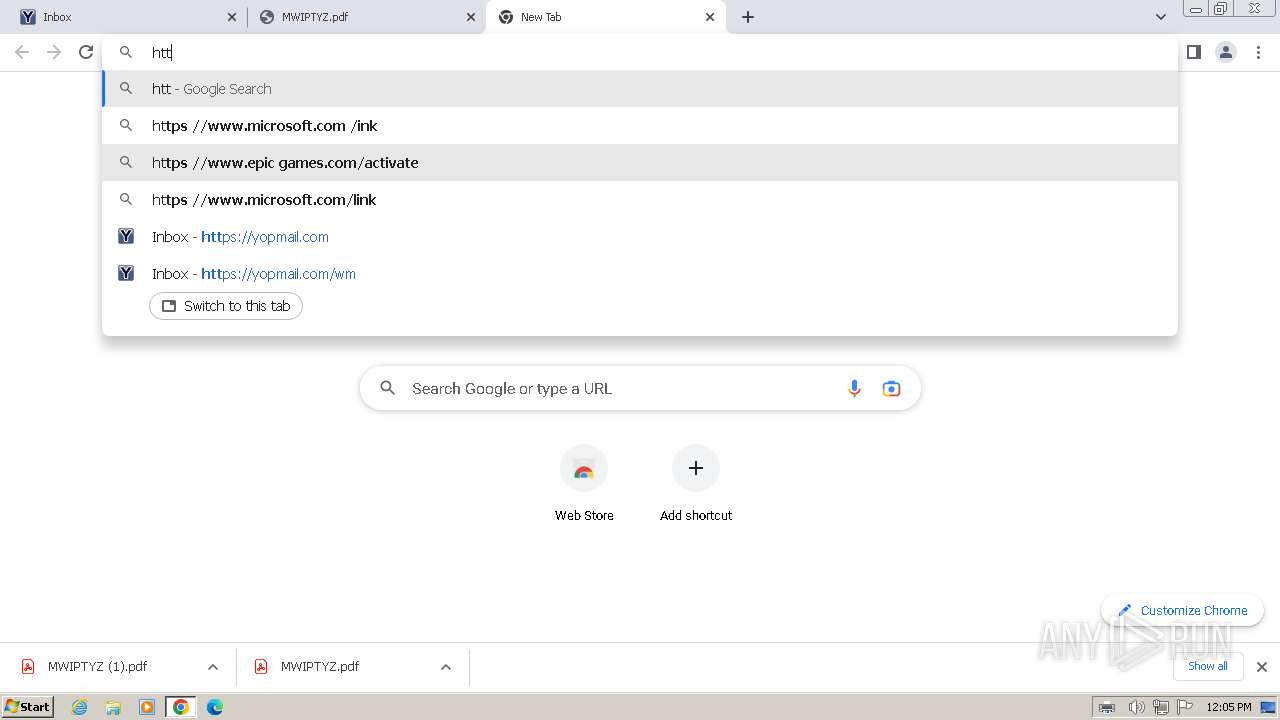Toggle the side panel icon
This screenshot has height=720, width=1280.
click(x=1193, y=52)
